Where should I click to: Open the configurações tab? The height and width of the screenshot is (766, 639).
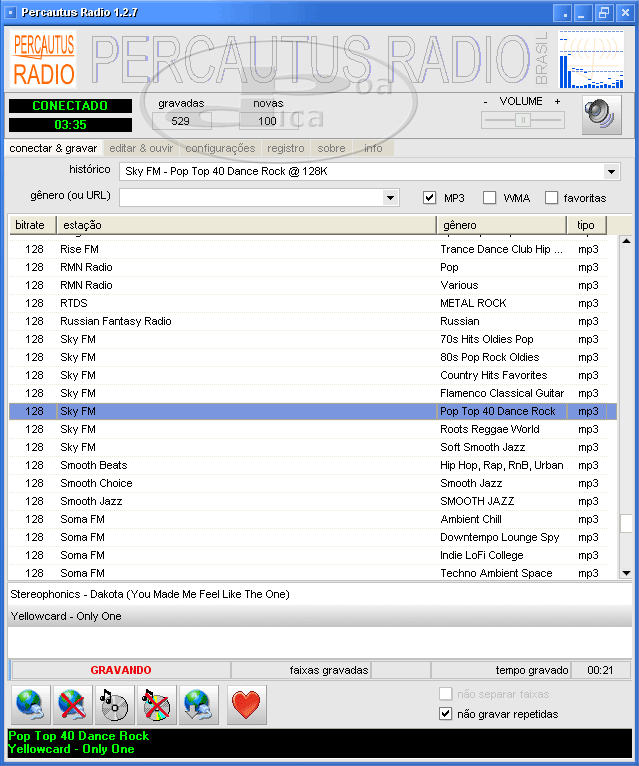click(x=220, y=148)
